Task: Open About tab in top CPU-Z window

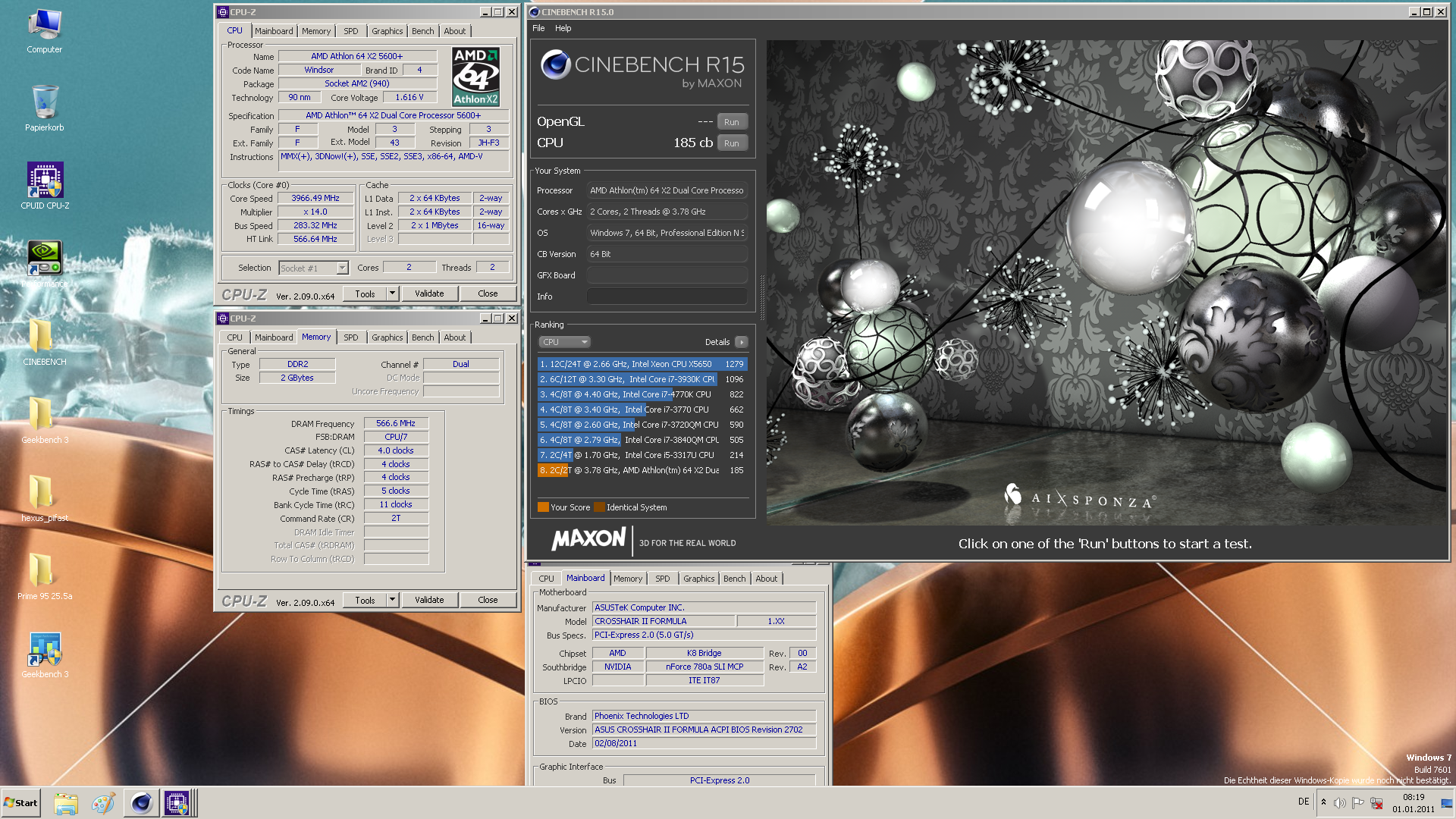Action: (x=455, y=31)
